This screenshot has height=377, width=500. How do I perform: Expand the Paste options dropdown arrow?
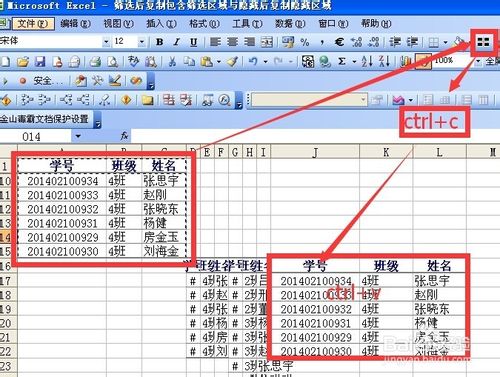tap(219, 62)
